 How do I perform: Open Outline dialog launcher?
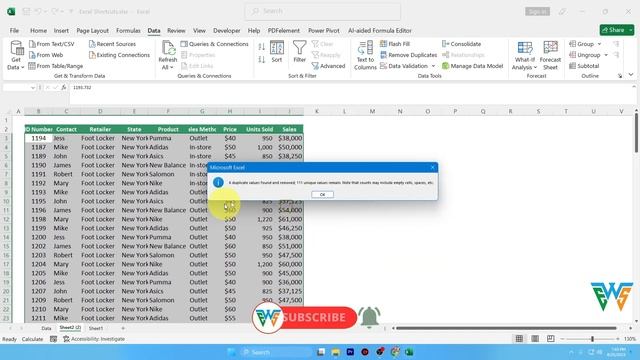(x=620, y=76)
